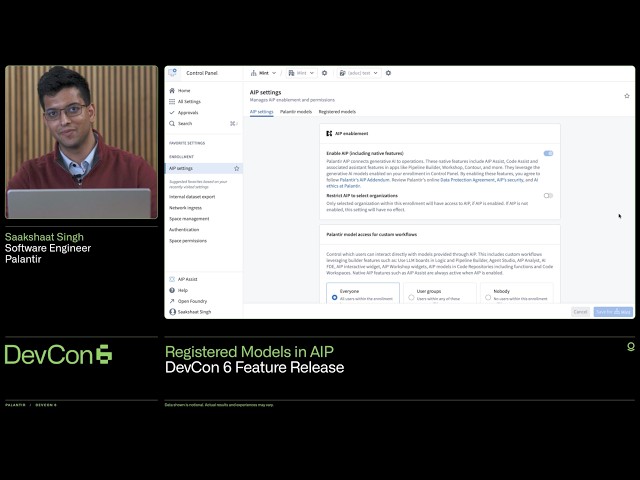Screen dimensions: 640x480
Task: Click 'Palantir model access for custom workflows' heading
Action: click(371, 235)
